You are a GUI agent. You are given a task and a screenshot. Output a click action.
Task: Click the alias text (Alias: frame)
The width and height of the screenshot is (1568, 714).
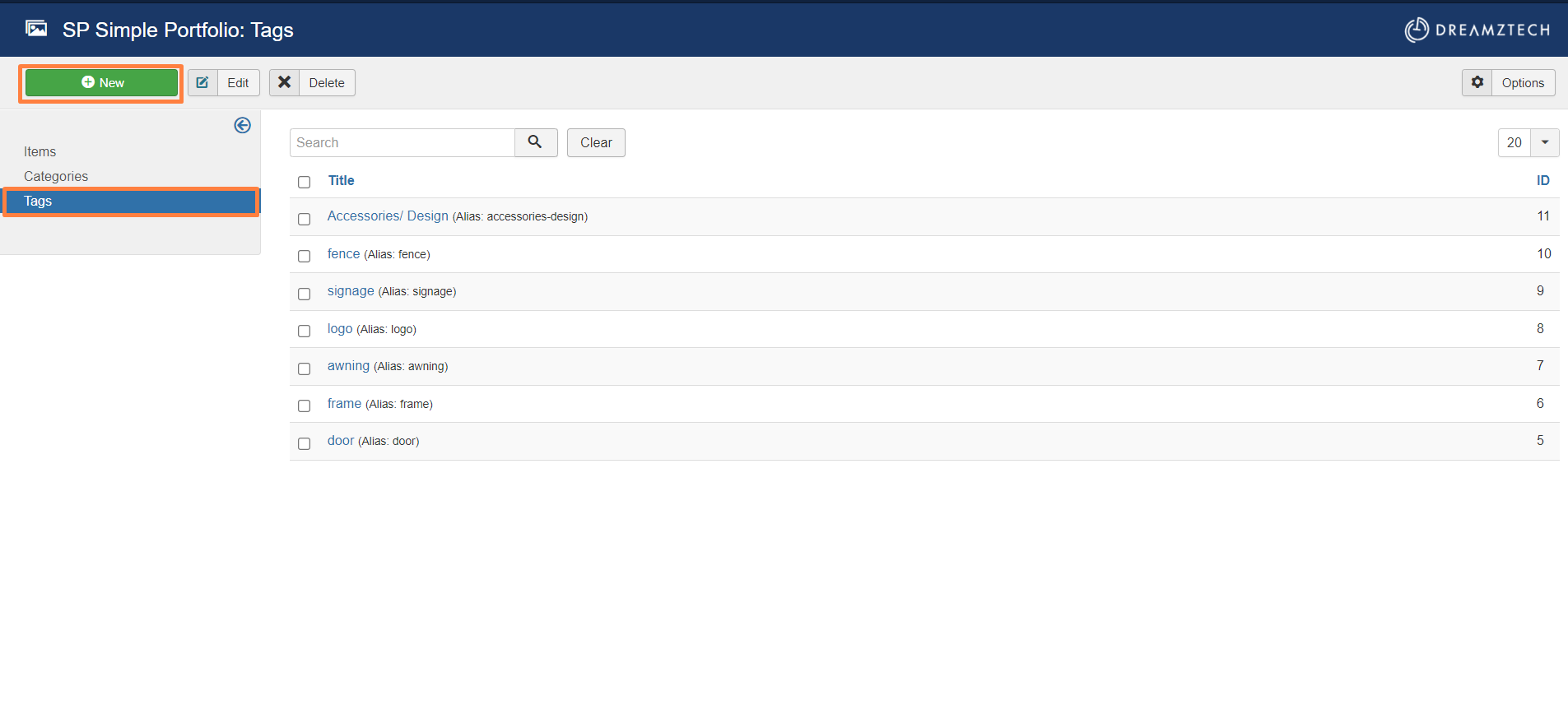click(x=399, y=405)
